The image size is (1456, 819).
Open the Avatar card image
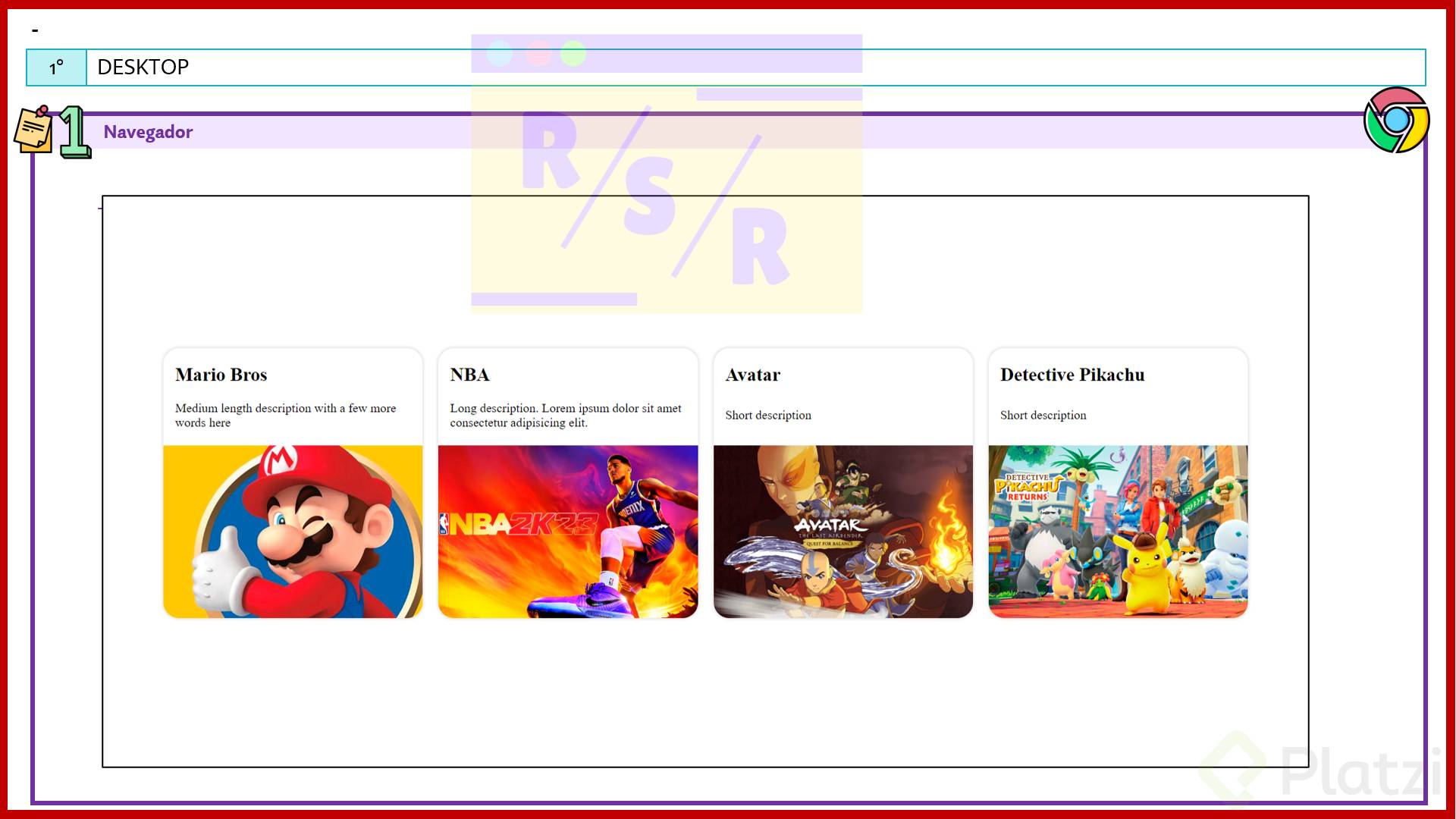coord(843,531)
